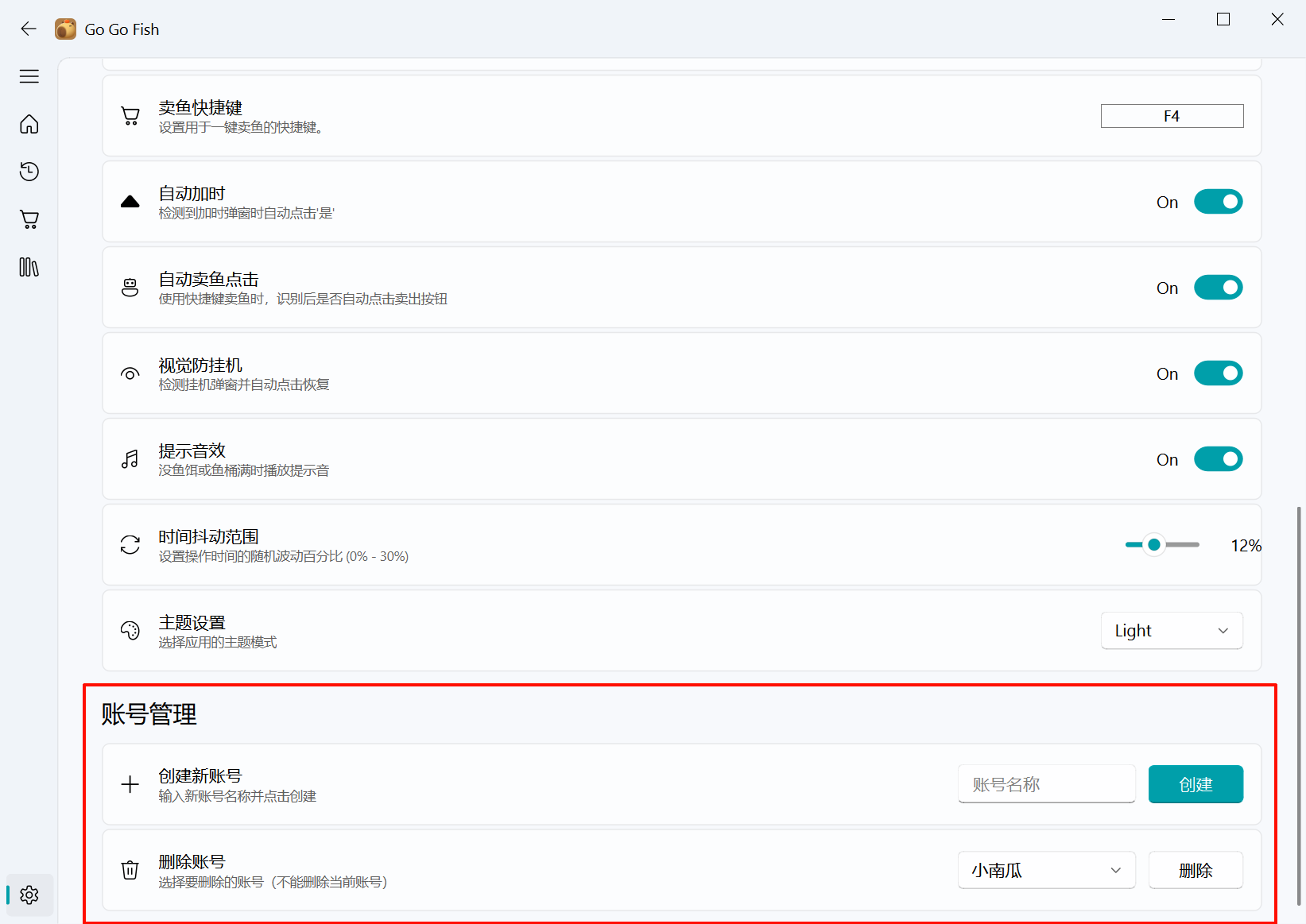Click the vertical scrollbar on the right
Screen dimensions: 1306x924
pyautogui.click(x=1300, y=706)
